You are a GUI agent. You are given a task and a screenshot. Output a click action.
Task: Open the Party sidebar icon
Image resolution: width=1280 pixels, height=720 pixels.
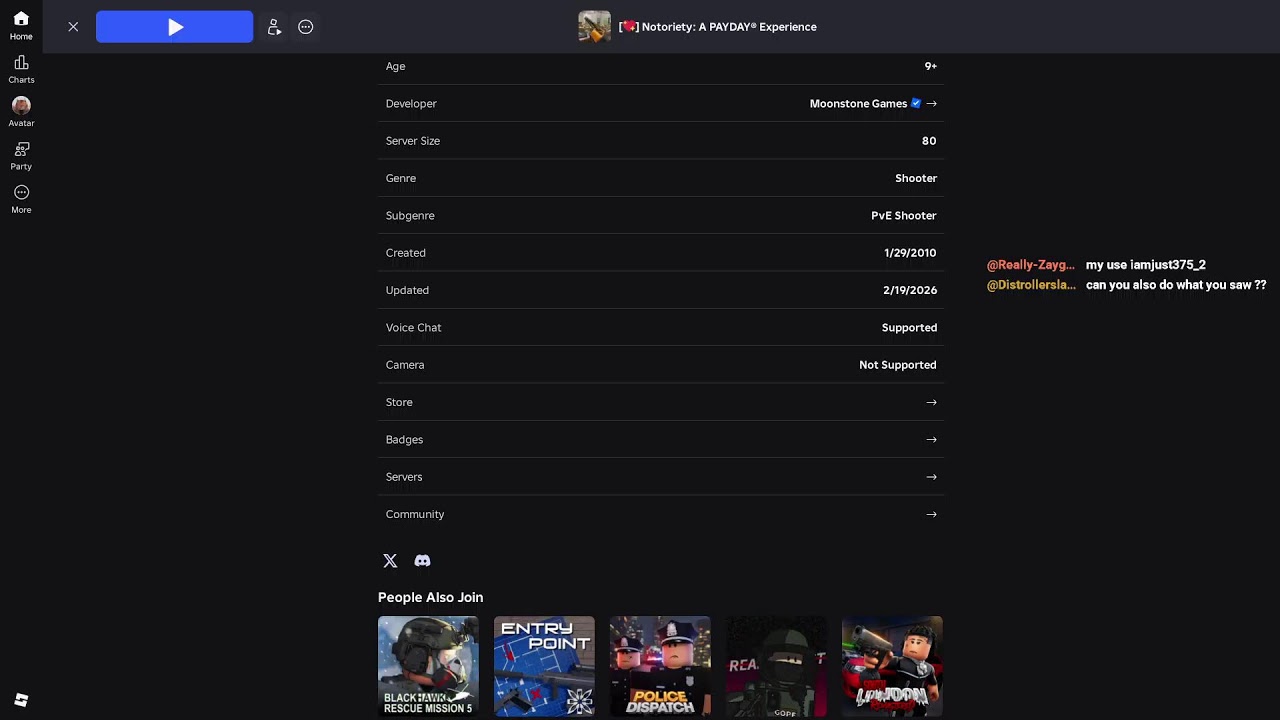pyautogui.click(x=21, y=156)
